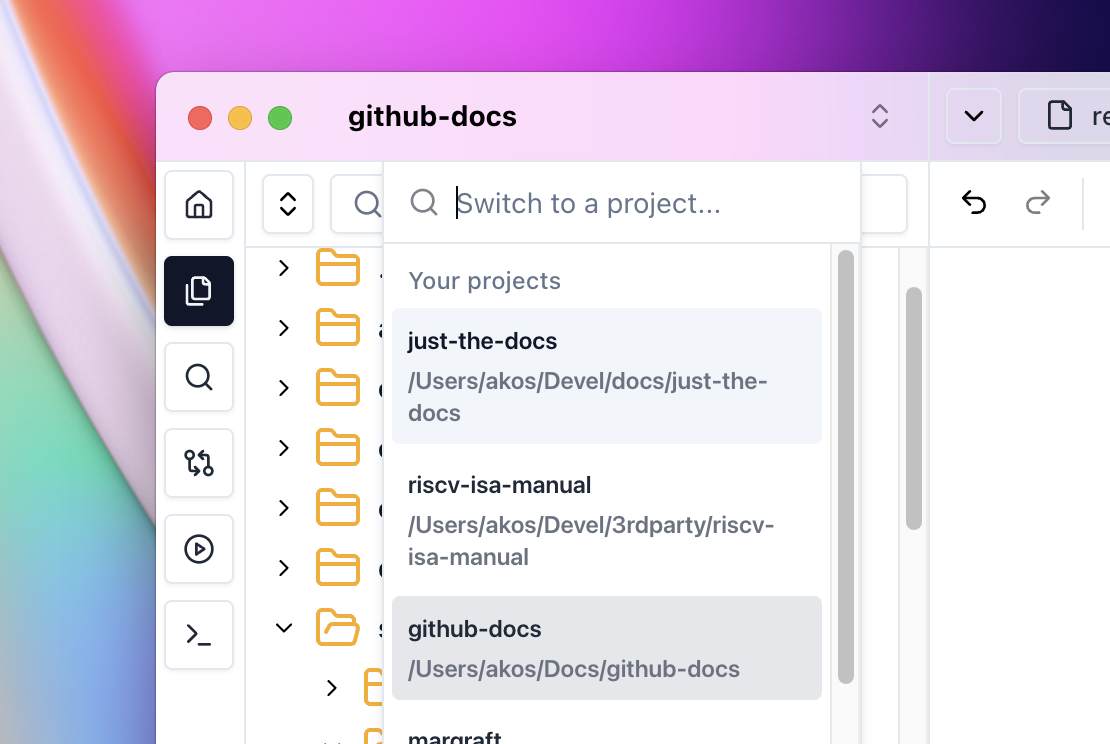Toggle the github-docs project switcher arrows
This screenshot has height=744, width=1110.
879,116
